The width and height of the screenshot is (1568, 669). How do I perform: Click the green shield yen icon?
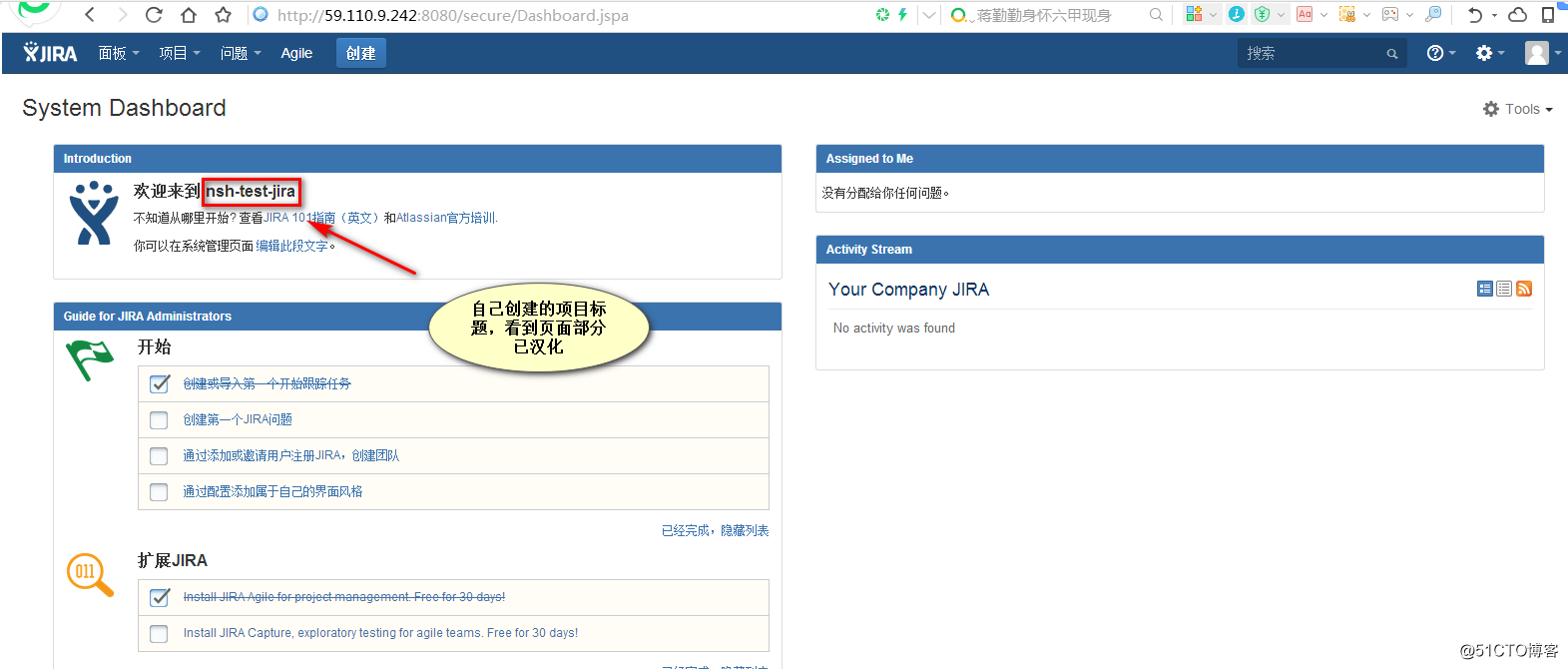point(1263,14)
